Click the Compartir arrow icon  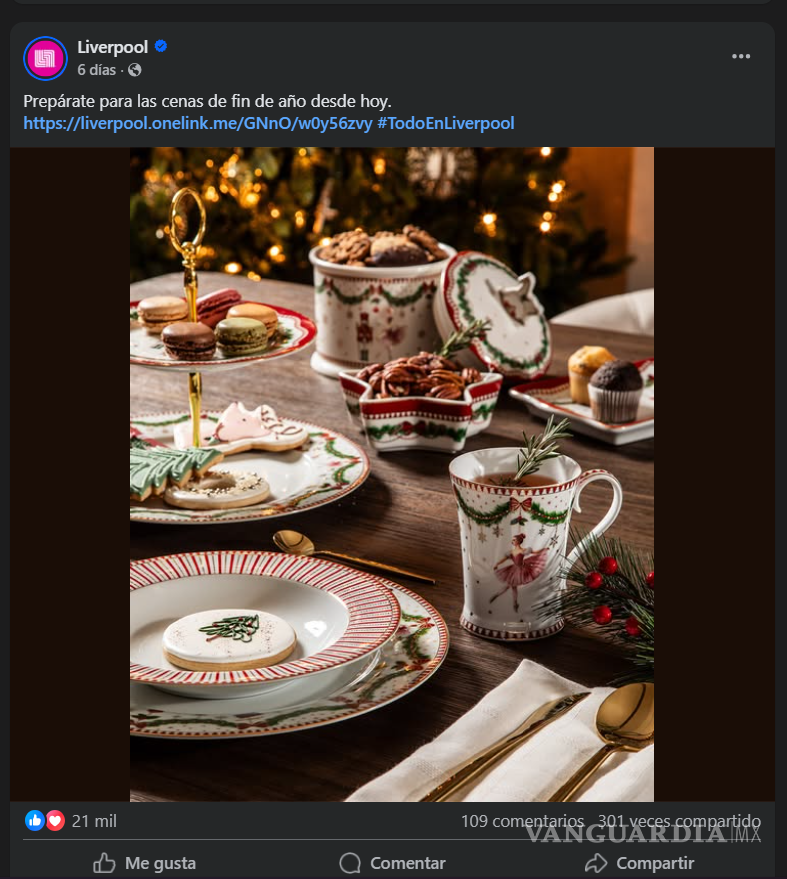click(596, 863)
